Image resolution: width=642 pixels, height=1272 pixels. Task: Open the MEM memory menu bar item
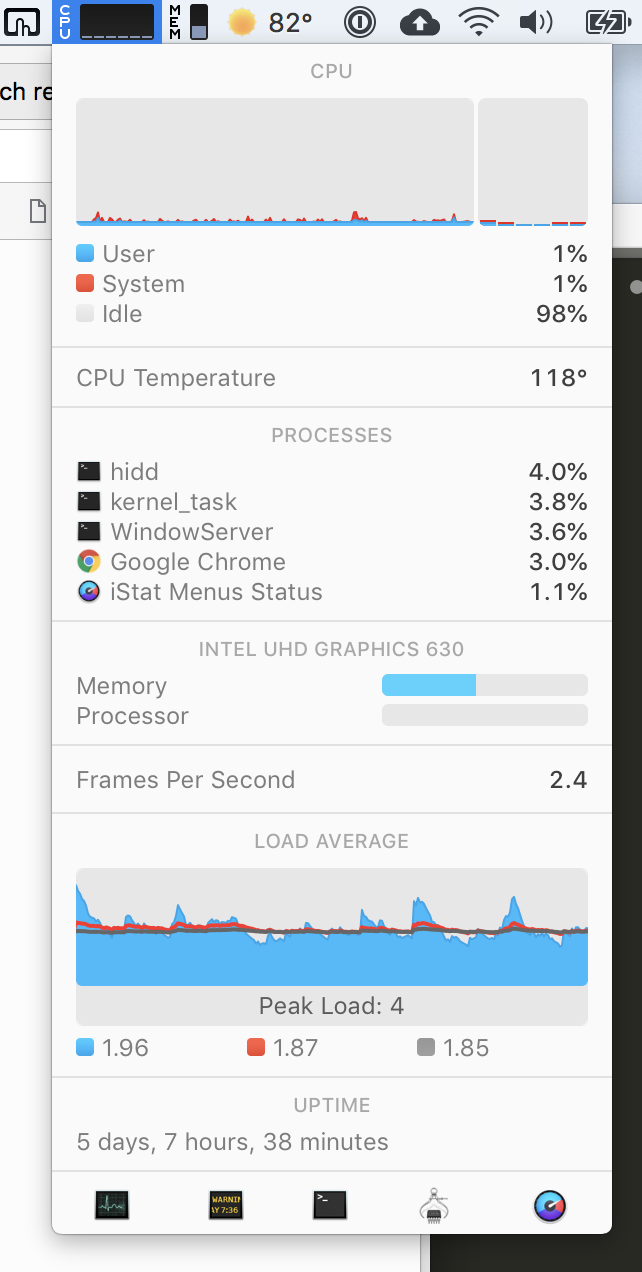[188, 21]
